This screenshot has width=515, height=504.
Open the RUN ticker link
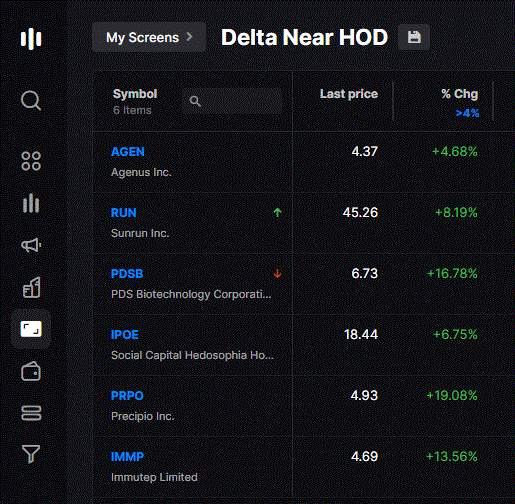124,213
